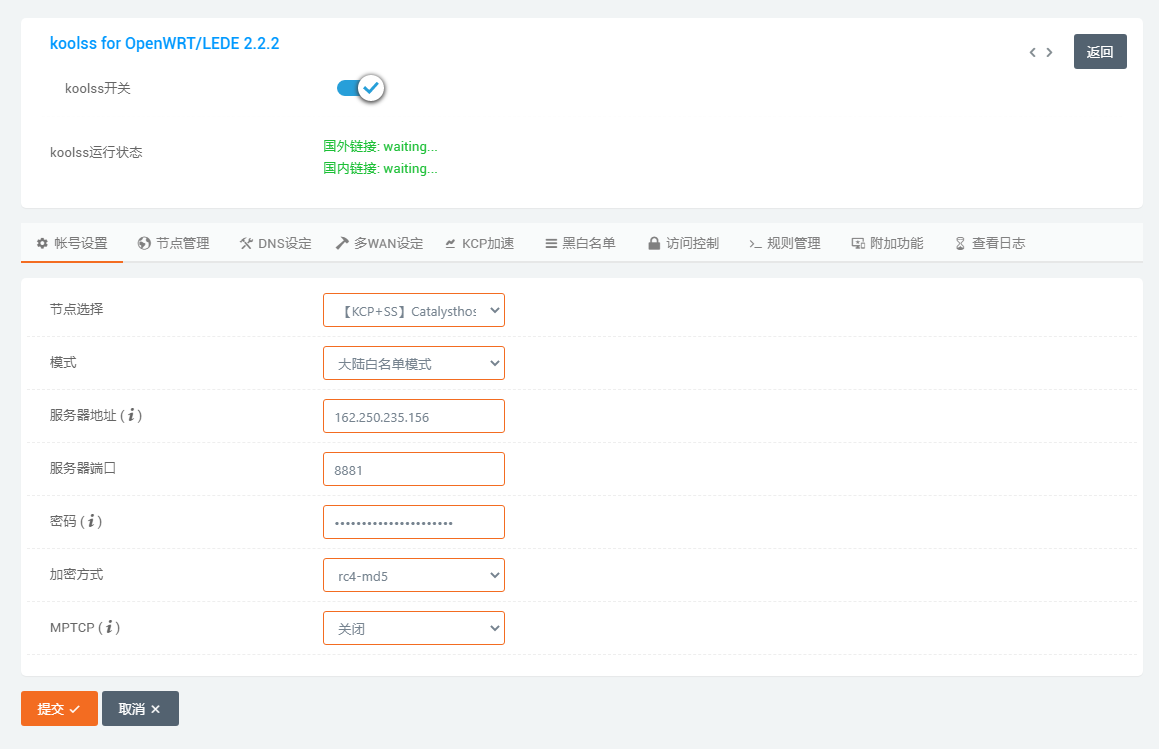Click the info icon next to 密码

point(91,521)
